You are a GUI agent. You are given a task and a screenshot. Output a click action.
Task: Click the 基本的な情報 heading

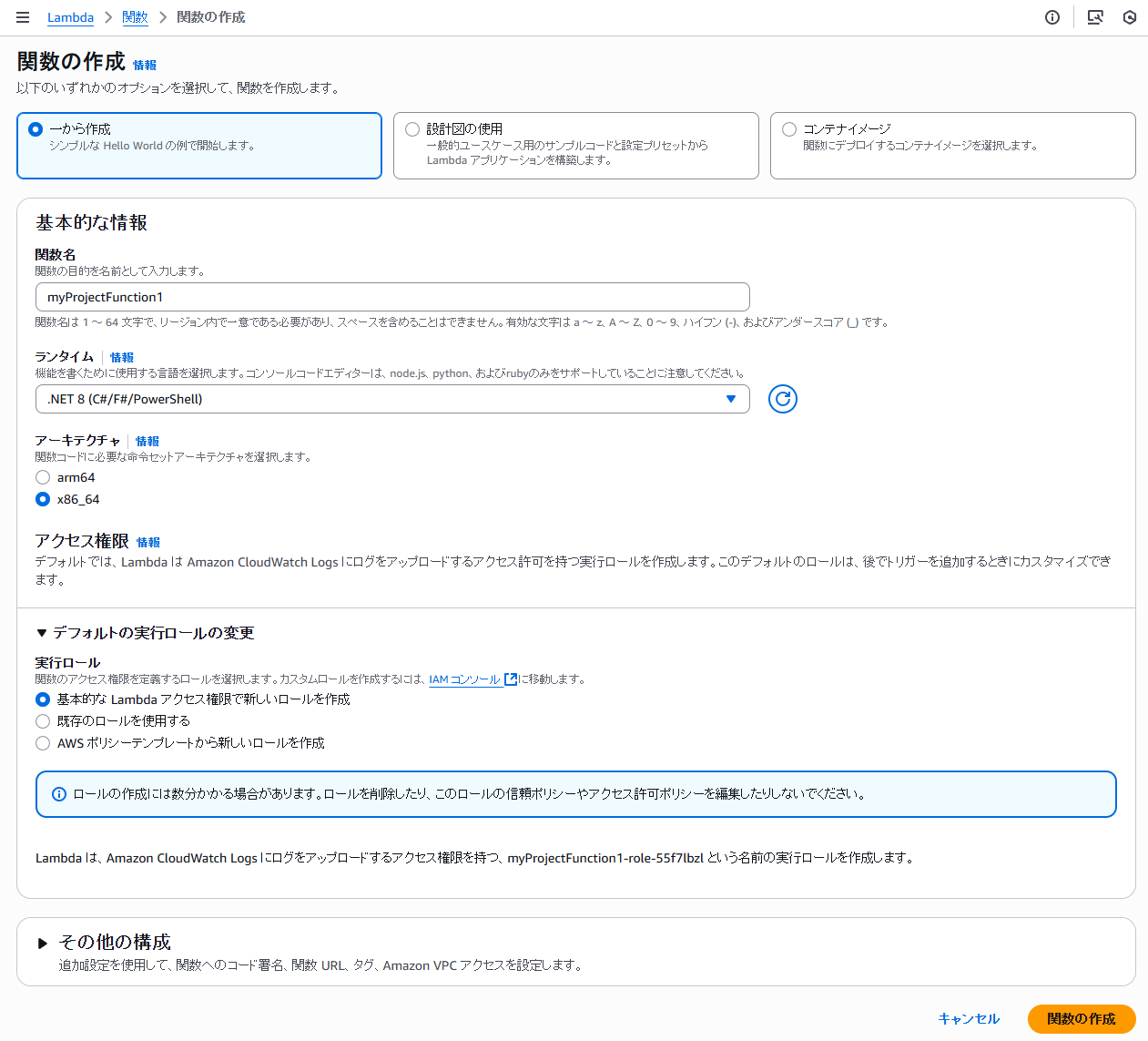click(x=91, y=223)
